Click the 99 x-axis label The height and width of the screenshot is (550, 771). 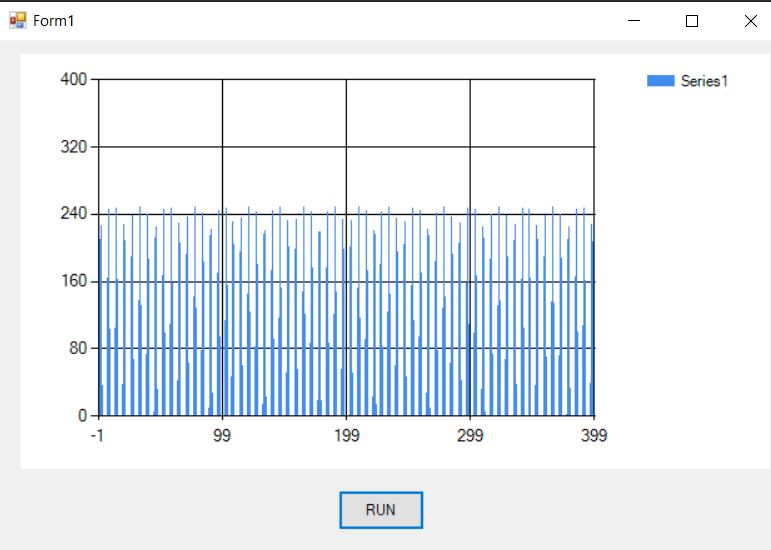222,435
